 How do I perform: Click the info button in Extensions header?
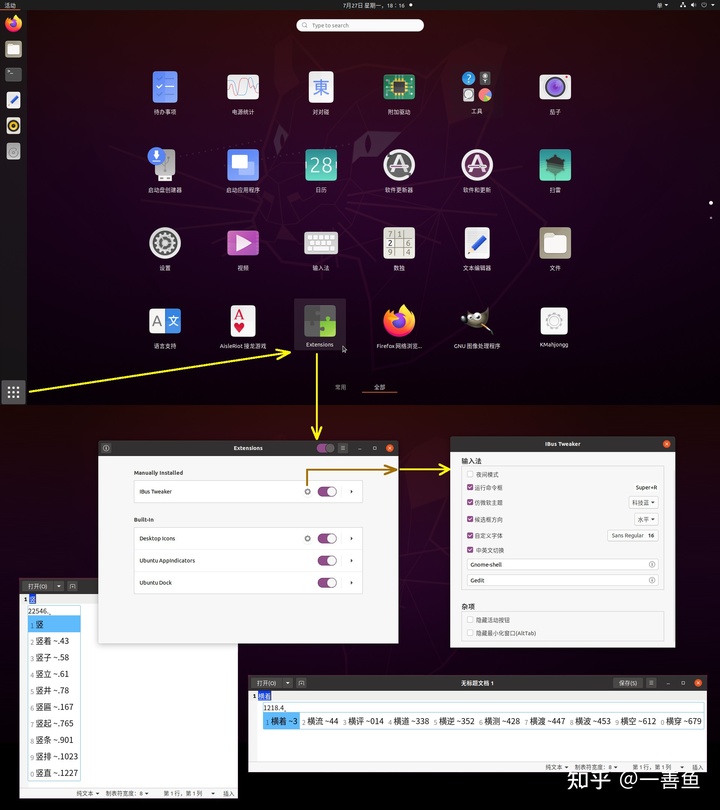[x=106, y=448]
